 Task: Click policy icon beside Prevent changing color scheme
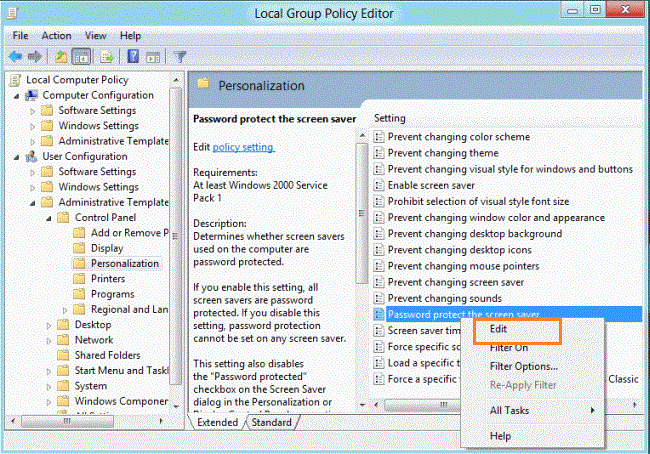[379, 136]
